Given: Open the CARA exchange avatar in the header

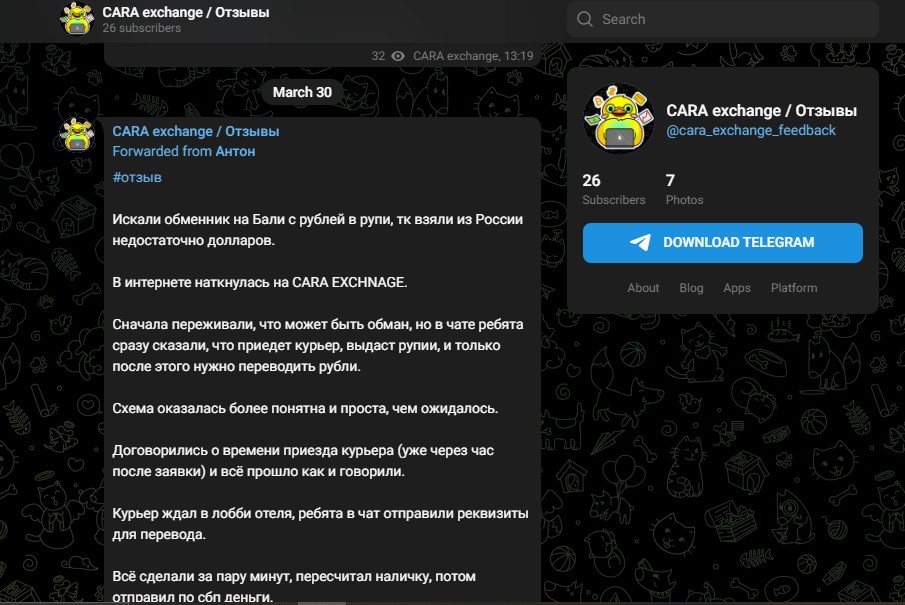Looking at the screenshot, I should [x=75, y=18].
